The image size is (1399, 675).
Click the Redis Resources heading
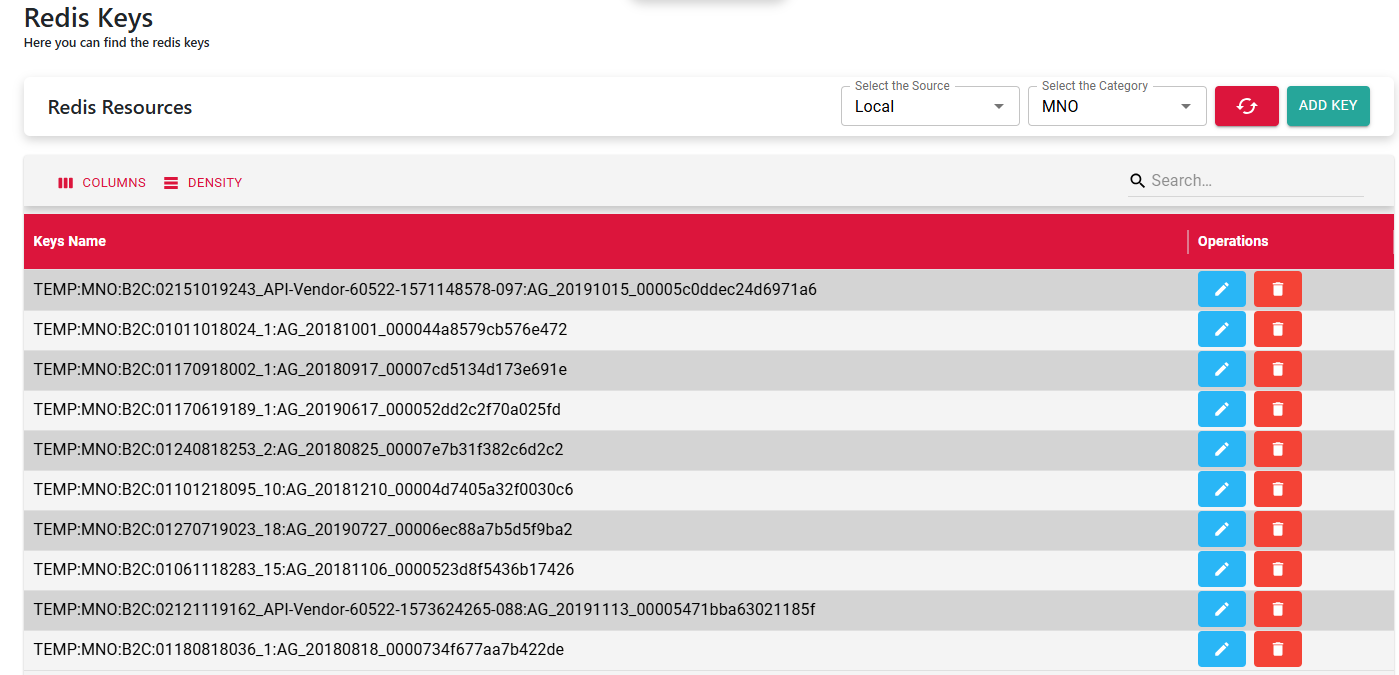pos(120,107)
